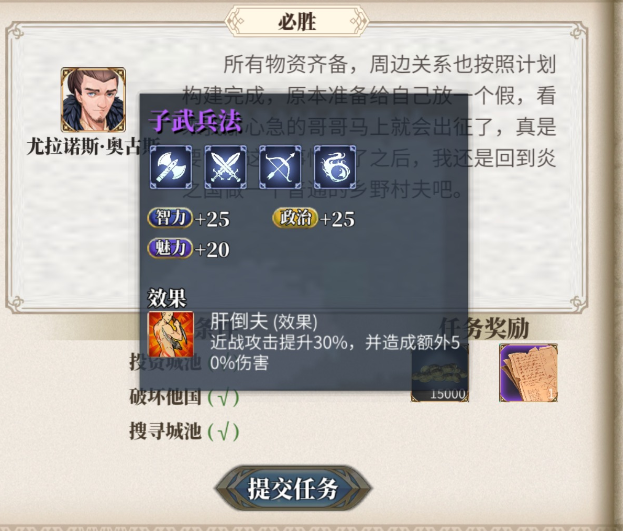
Task: Click the 肝倒夫 effect skill icon
Action: click(170, 334)
